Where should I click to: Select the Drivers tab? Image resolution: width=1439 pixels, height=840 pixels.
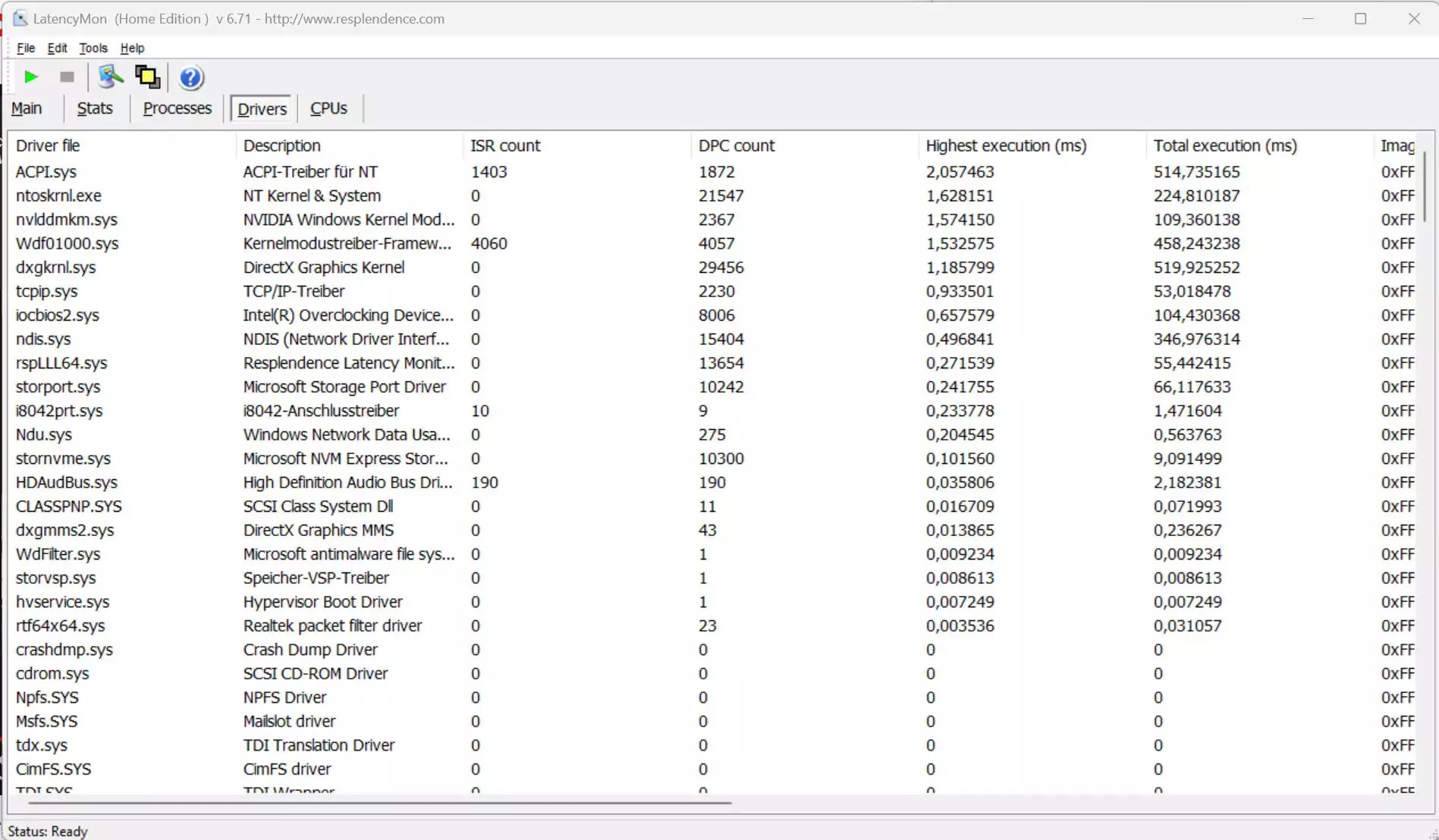(x=262, y=109)
